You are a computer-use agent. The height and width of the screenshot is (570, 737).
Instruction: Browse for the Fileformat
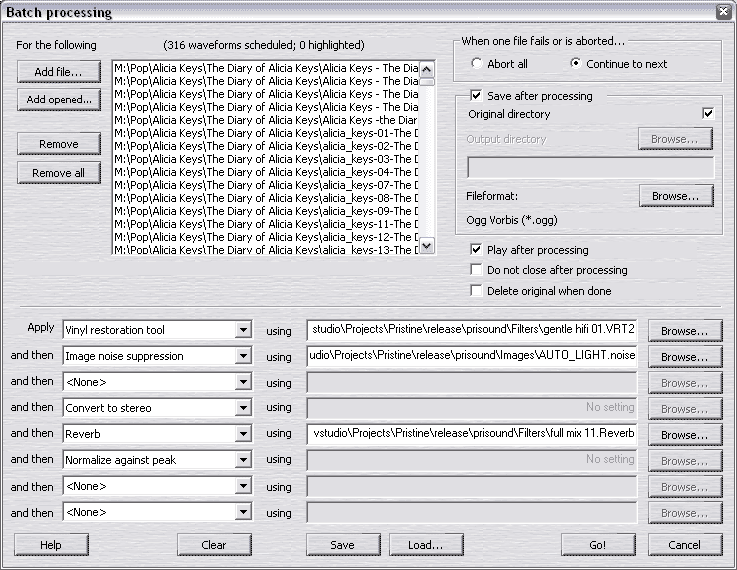click(676, 196)
